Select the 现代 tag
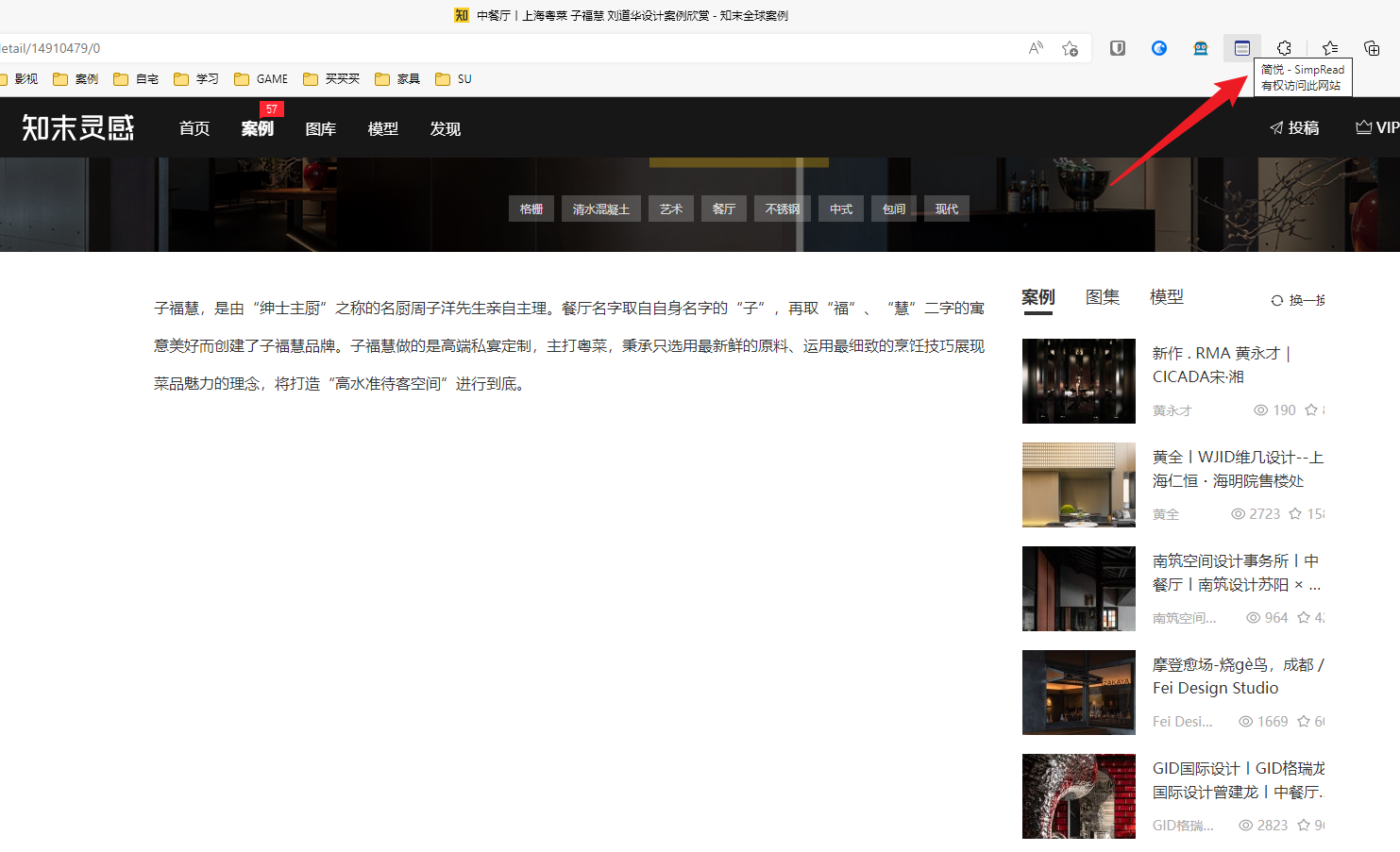This screenshot has width=1400, height=852. (x=947, y=209)
